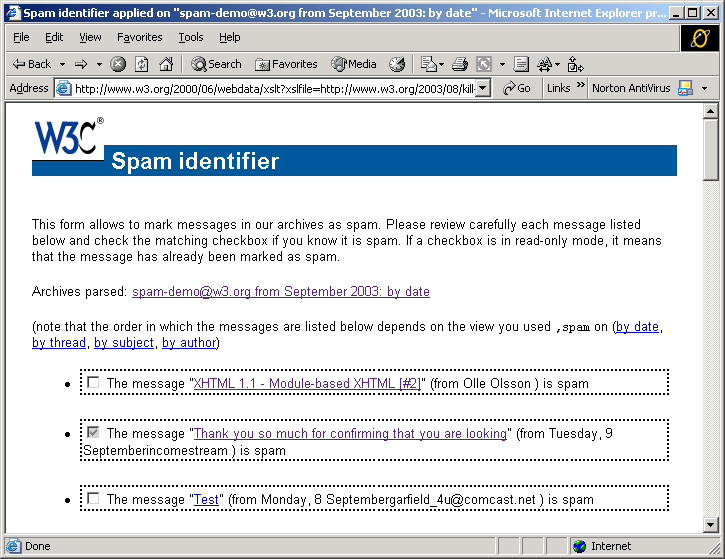Open the Favorites pane from the toolbar
The image size is (725, 559).
[286, 64]
